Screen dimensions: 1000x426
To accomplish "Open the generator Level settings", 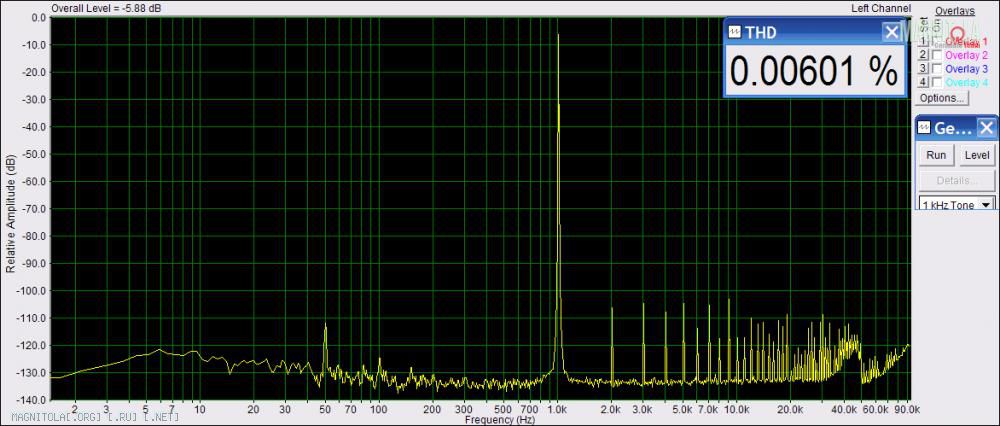I will [x=976, y=155].
